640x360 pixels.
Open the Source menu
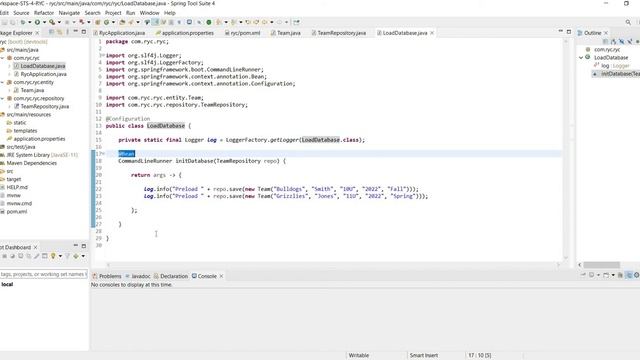pos(21,13)
